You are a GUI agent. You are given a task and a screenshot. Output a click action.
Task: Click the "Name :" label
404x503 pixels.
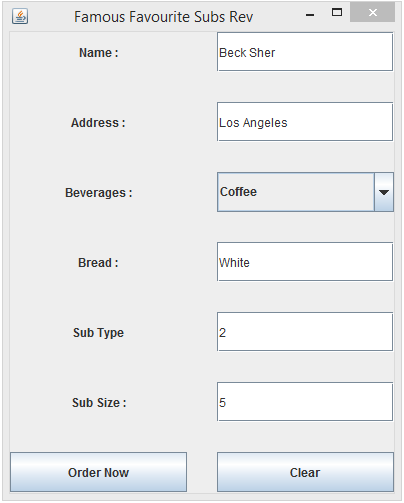(99, 53)
